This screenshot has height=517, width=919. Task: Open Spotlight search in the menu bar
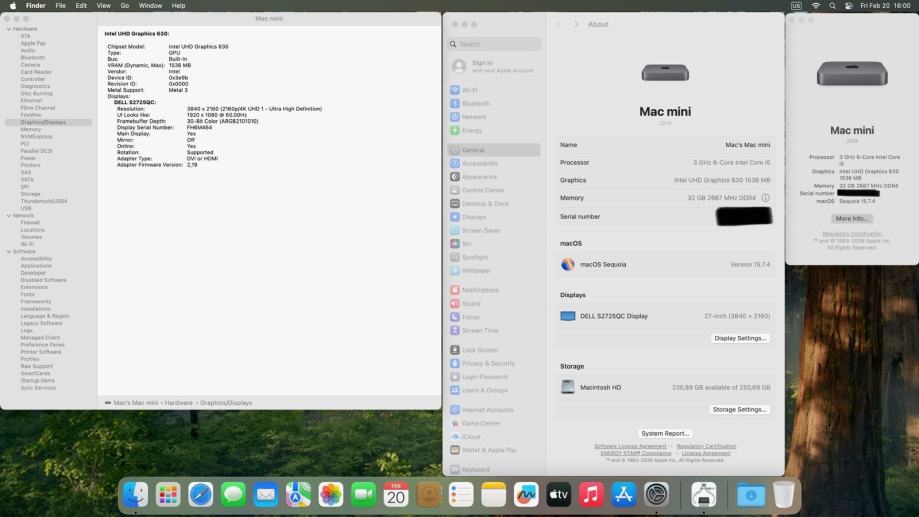tap(832, 6)
